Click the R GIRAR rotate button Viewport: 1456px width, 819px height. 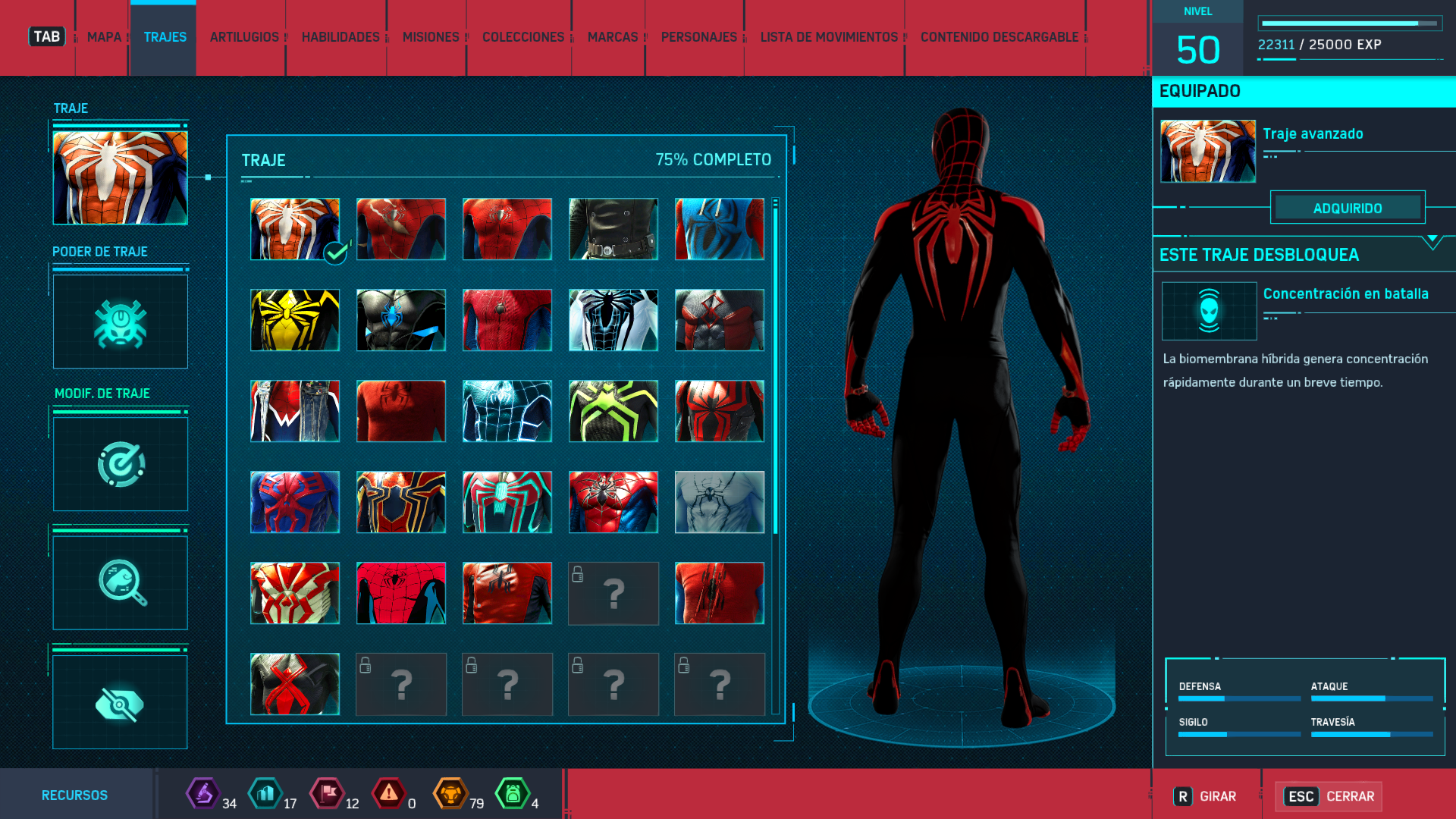click(1205, 796)
